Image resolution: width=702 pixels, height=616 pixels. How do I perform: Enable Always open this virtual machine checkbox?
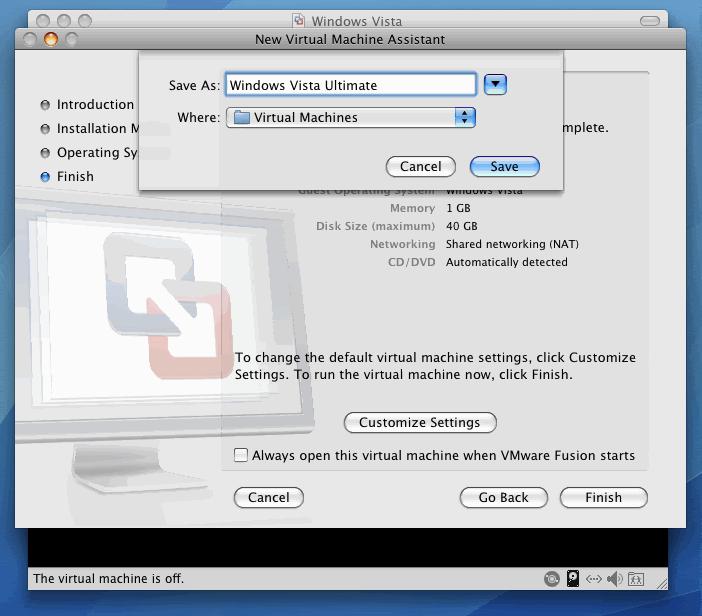click(240, 455)
